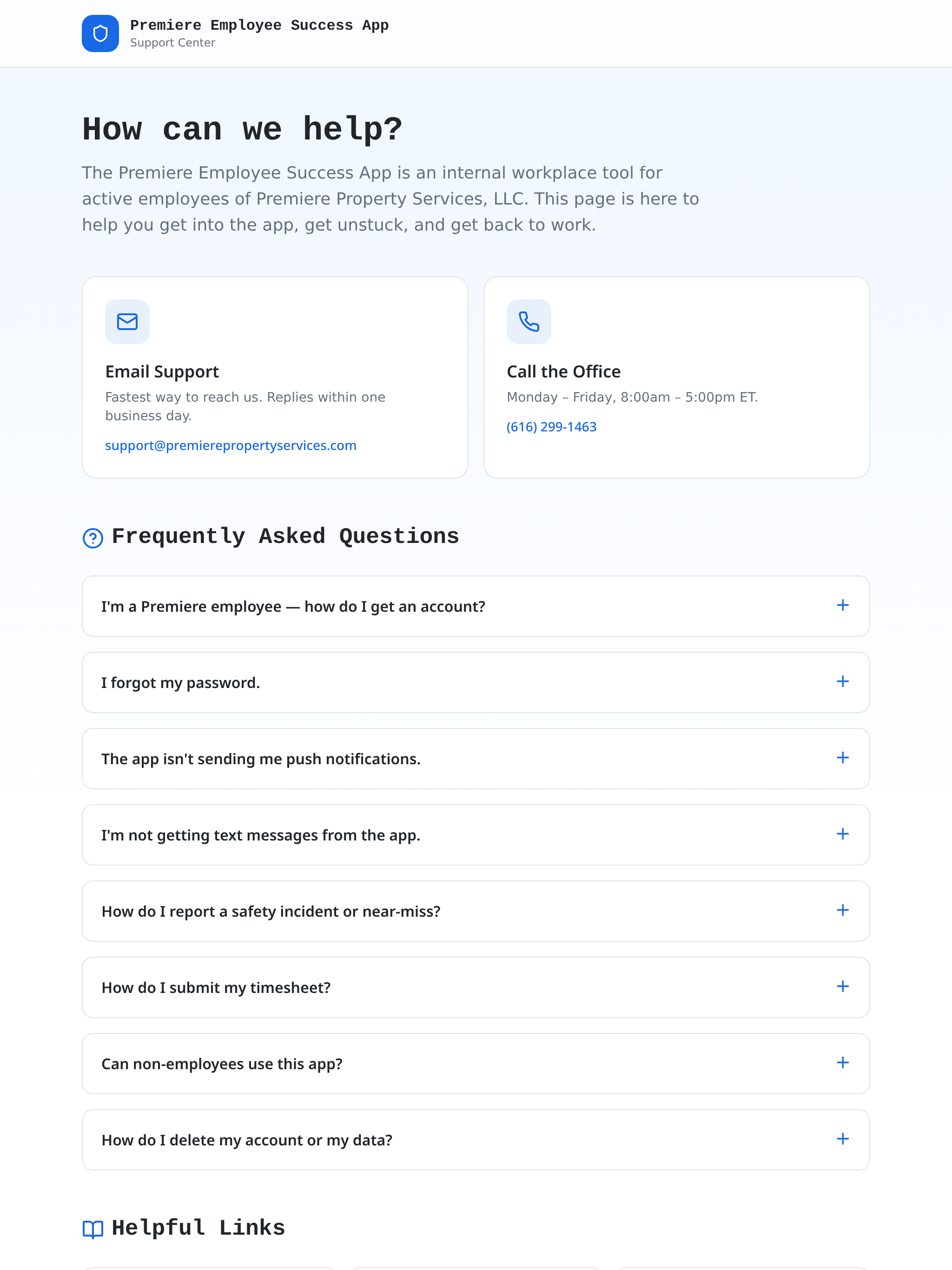The image size is (952, 1270).
Task: Click plus icon for the account question
Action: pyautogui.click(x=842, y=605)
